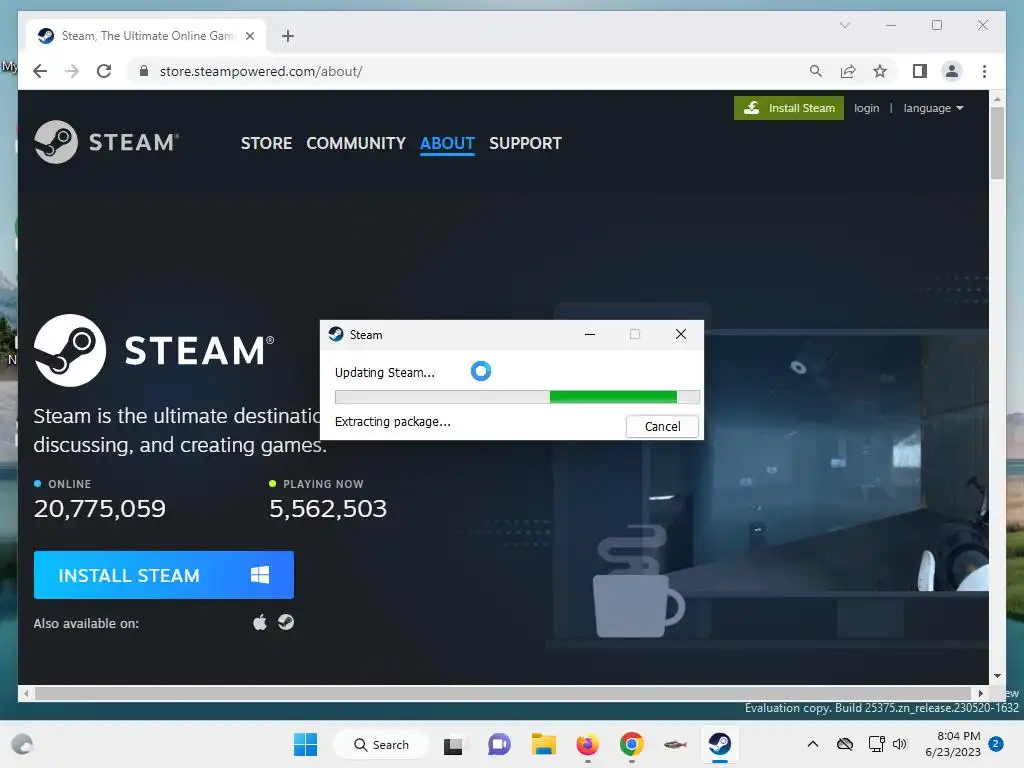Click taskbar Search box
This screenshot has width=1024, height=768.
[x=381, y=744]
